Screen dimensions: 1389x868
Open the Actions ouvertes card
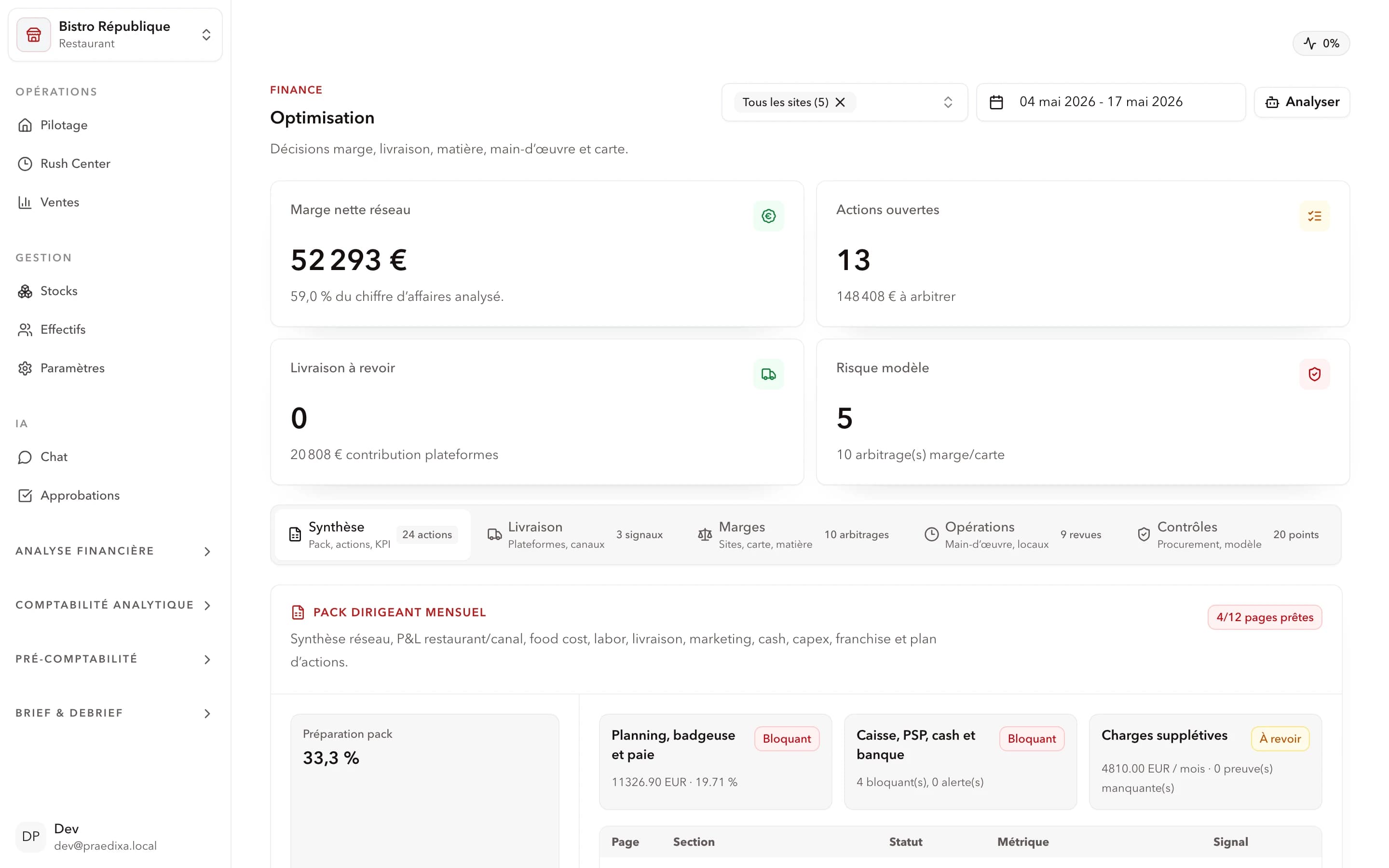tap(1082, 254)
